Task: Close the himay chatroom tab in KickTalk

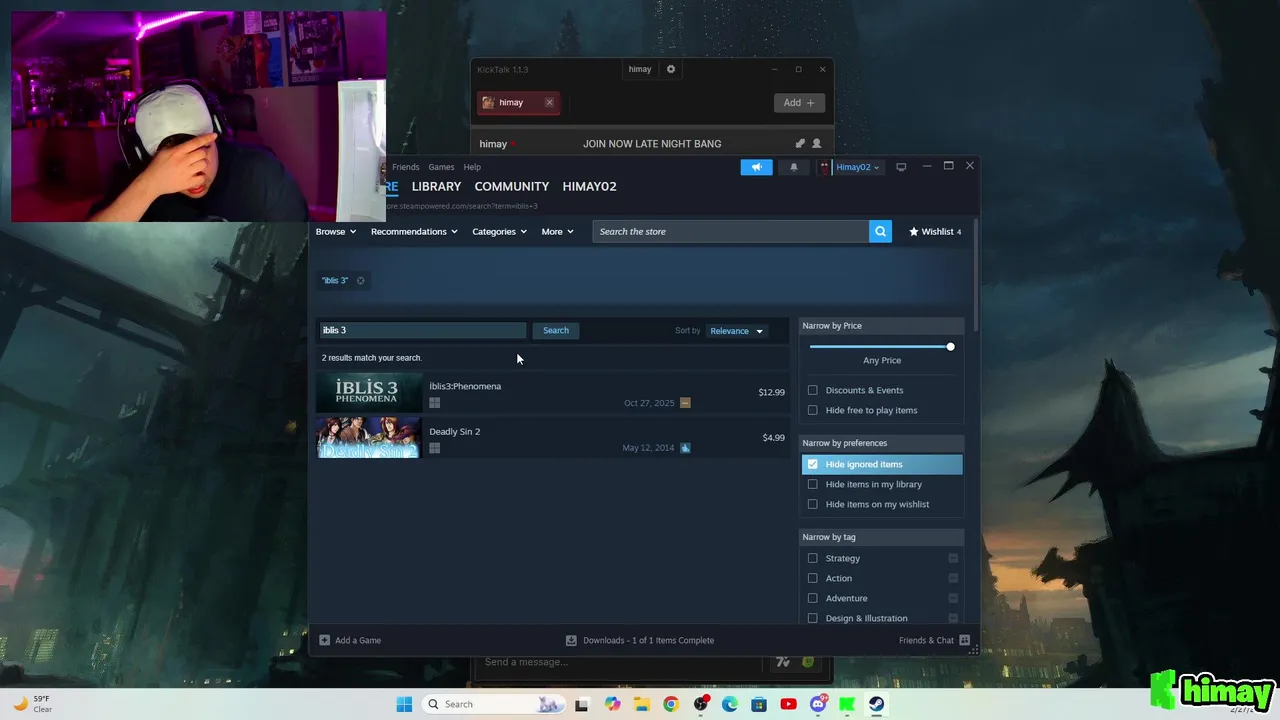Action: tap(549, 102)
